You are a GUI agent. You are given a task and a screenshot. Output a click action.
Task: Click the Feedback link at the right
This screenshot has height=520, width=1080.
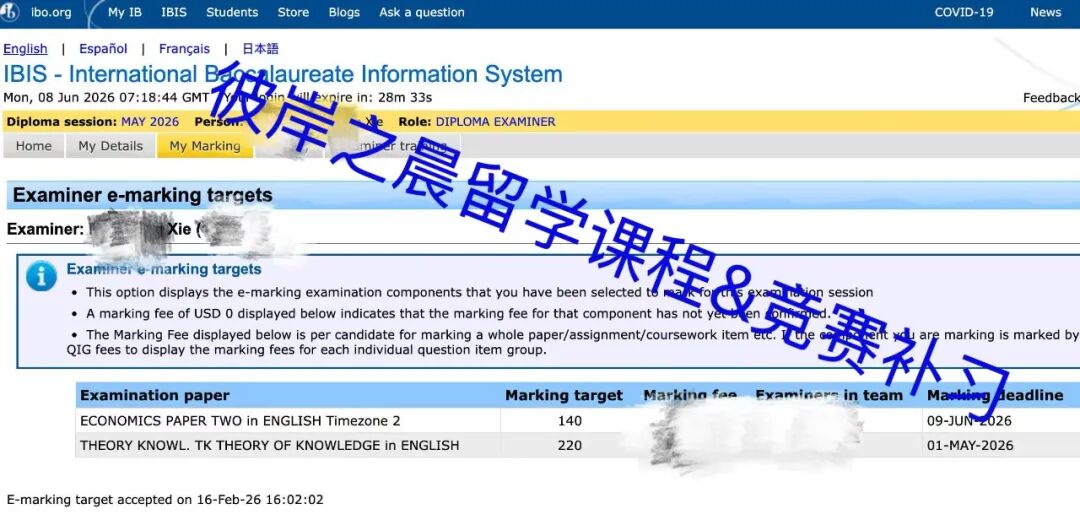[x=1051, y=98]
